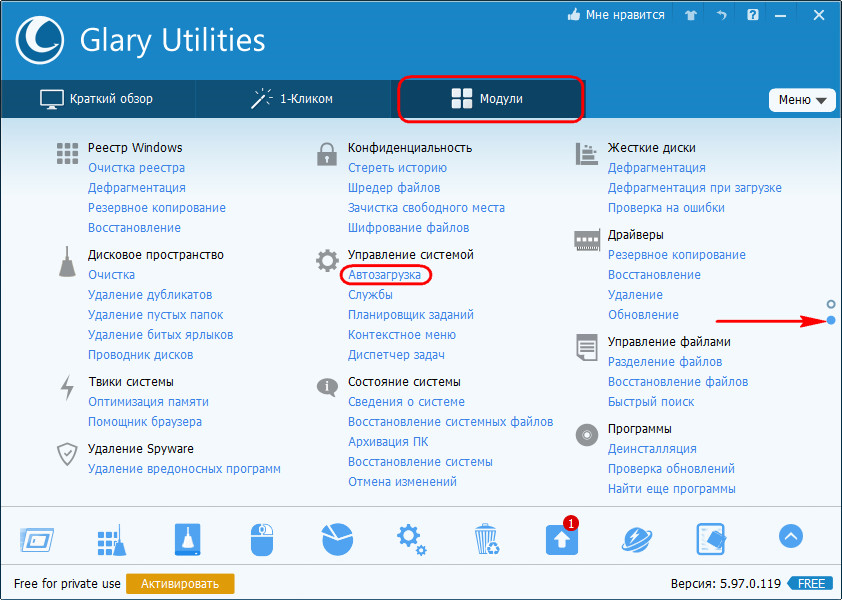This screenshot has width=842, height=600.
Task: Open the skins t-shirt icon in title bar
Action: (691, 16)
